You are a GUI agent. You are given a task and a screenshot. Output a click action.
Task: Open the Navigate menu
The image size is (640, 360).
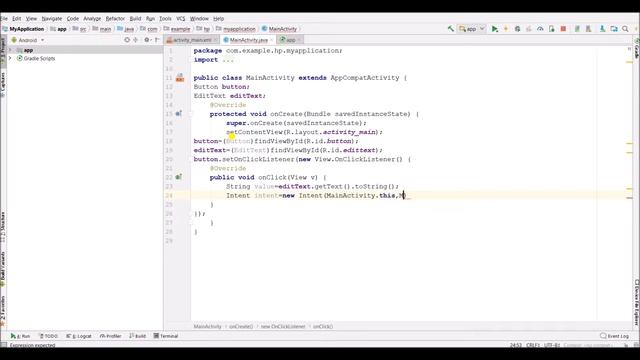tap(52, 18)
